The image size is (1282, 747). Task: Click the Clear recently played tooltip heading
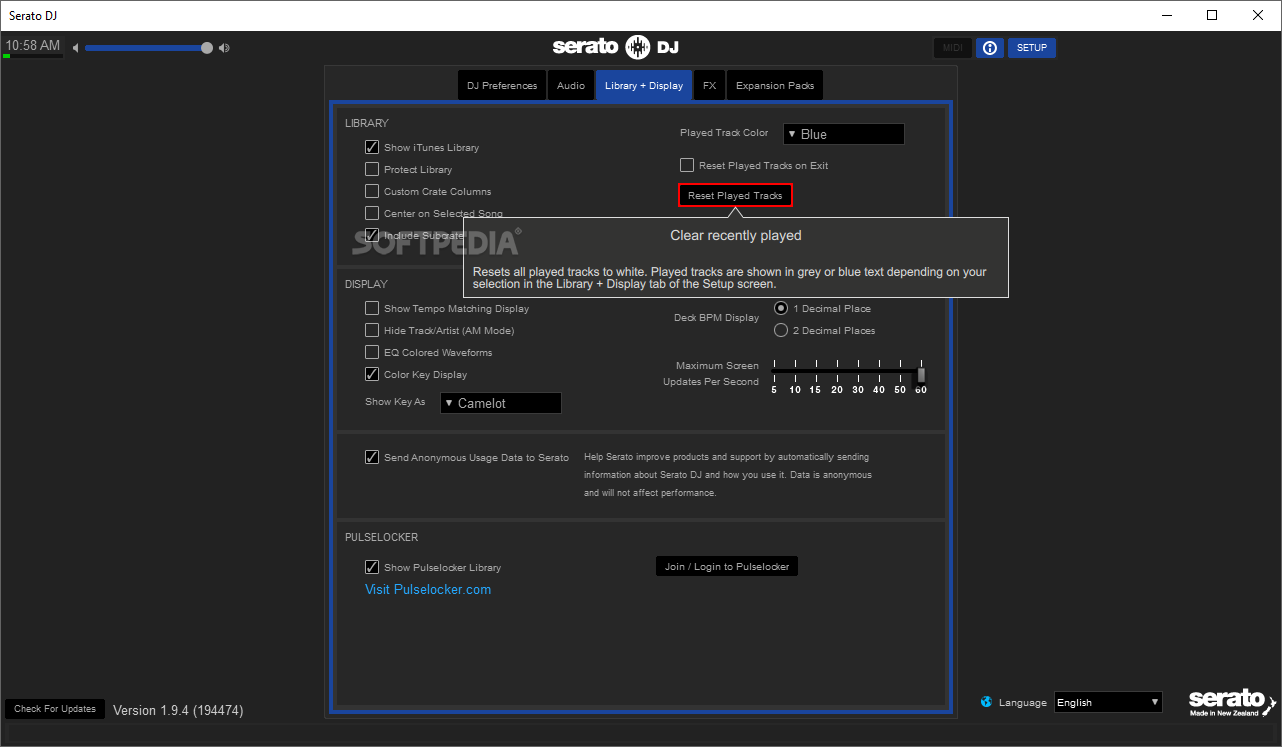736,235
